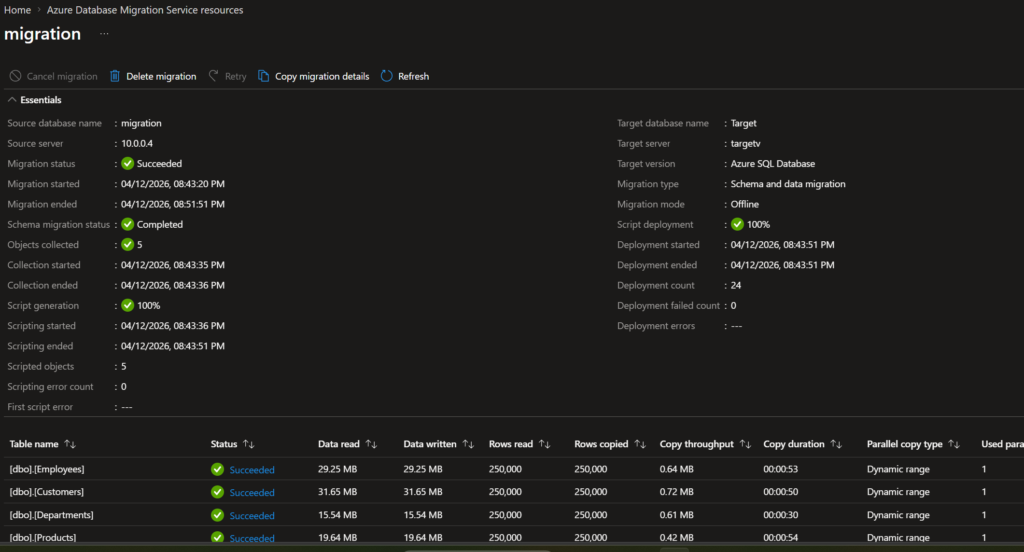Open Azure Database Migration Service resources breadcrumb
The image size is (1024, 552).
(145, 10)
